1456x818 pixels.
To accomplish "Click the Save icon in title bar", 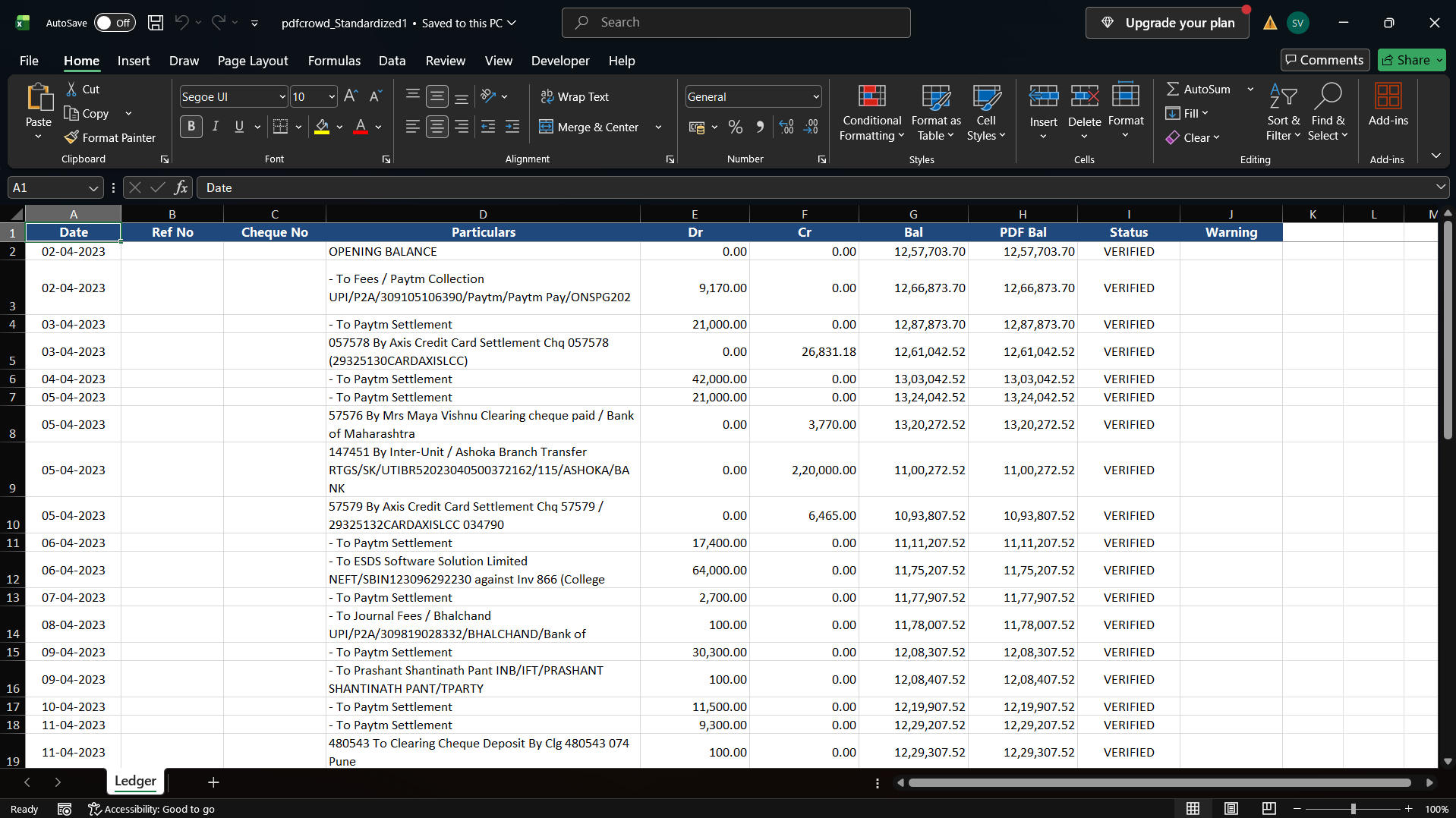I will tap(156, 23).
